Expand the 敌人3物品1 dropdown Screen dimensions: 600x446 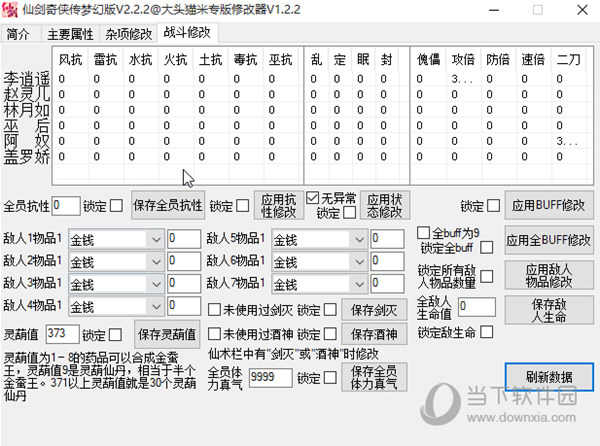(x=116, y=284)
